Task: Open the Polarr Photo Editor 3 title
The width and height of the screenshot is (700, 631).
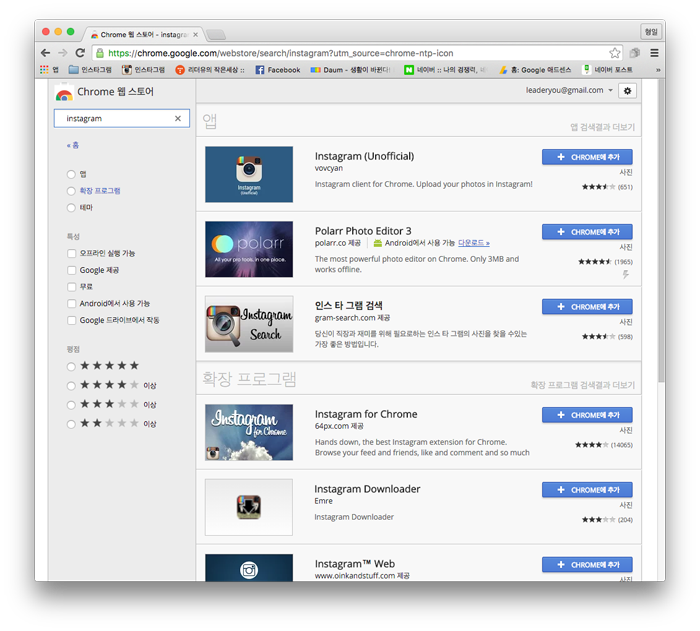Action: coord(363,231)
